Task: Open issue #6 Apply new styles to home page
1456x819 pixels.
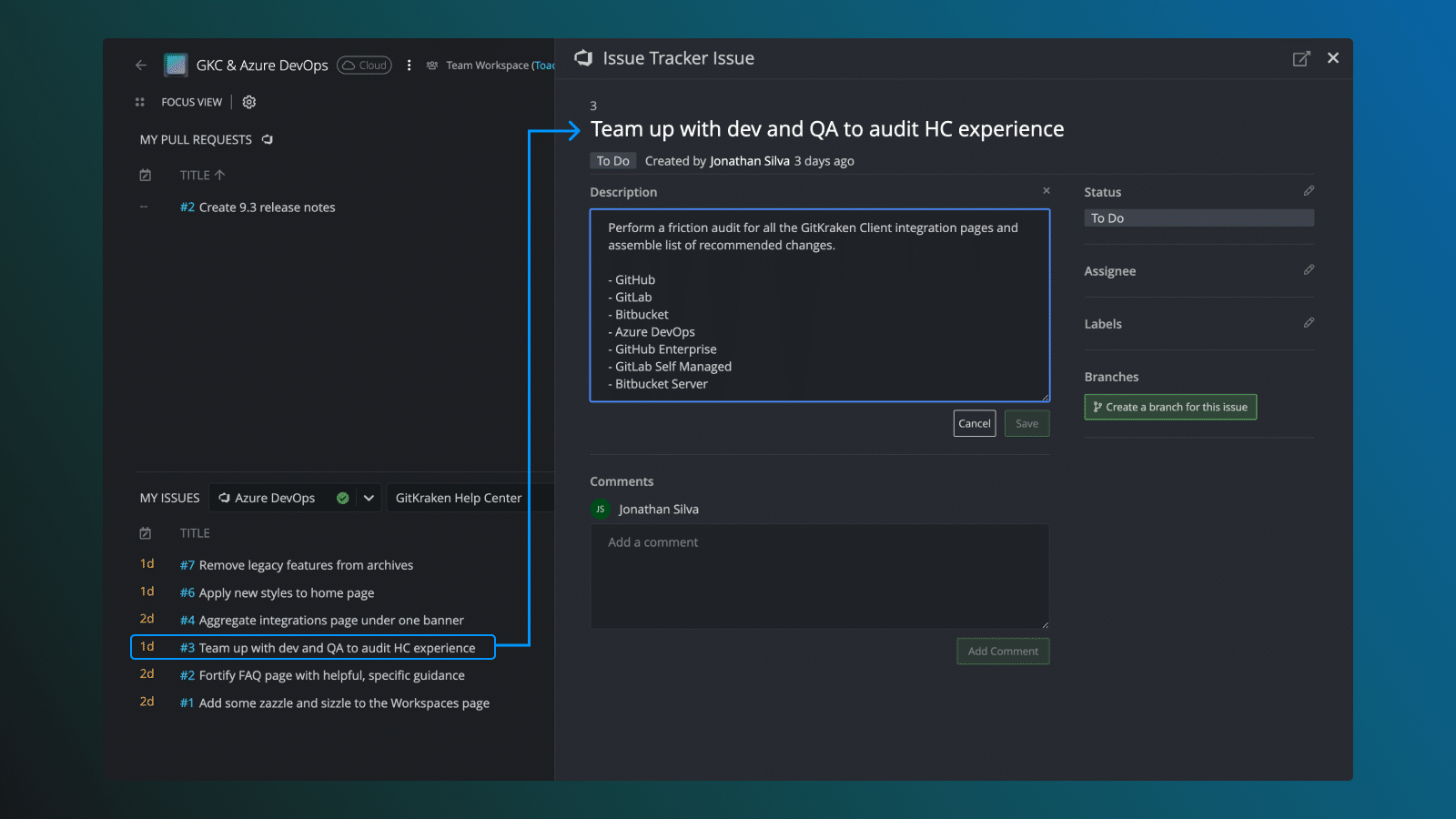Action: click(277, 592)
